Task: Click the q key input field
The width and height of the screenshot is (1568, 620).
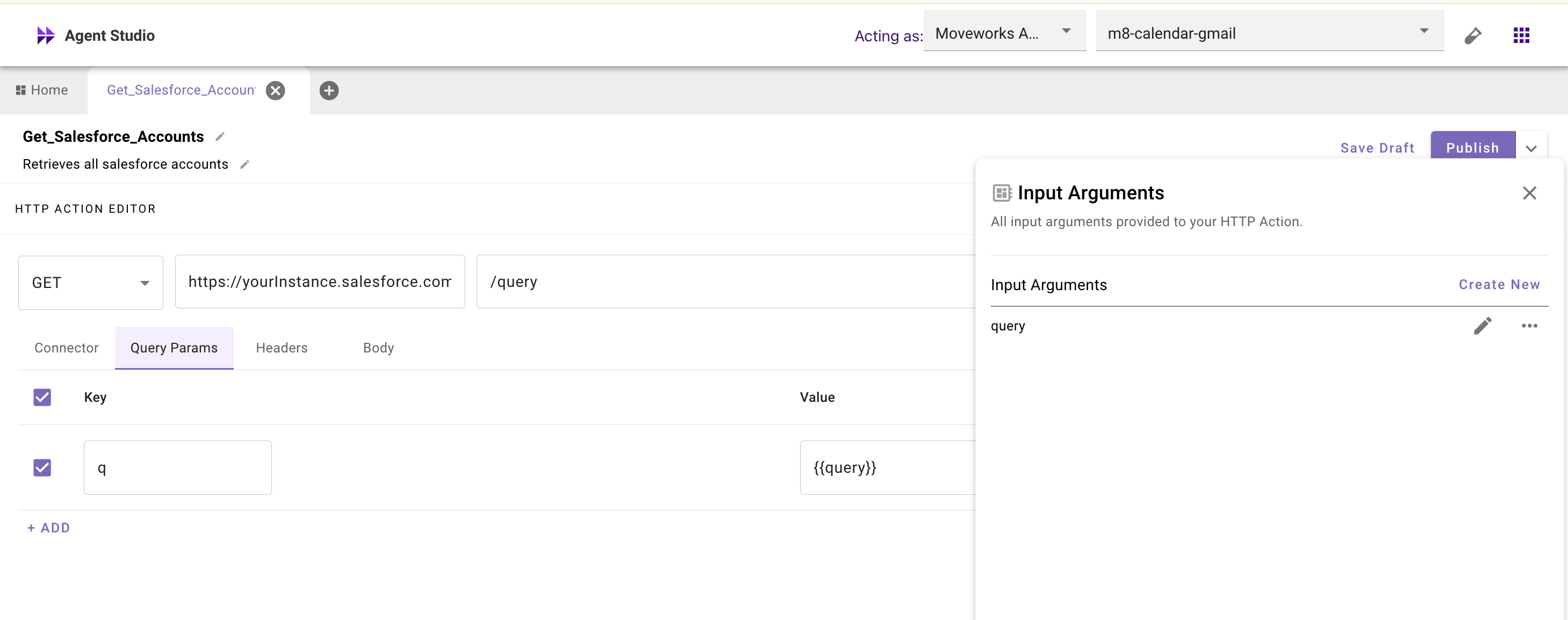Action: tap(178, 468)
